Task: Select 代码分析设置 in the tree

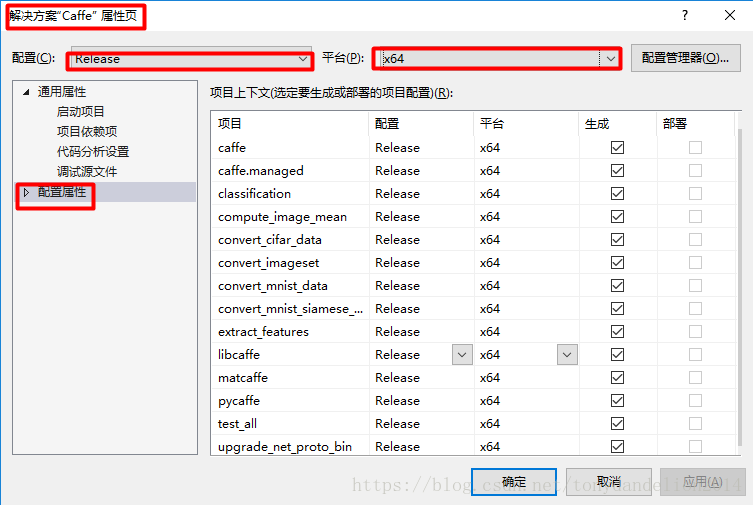Action: [93, 152]
